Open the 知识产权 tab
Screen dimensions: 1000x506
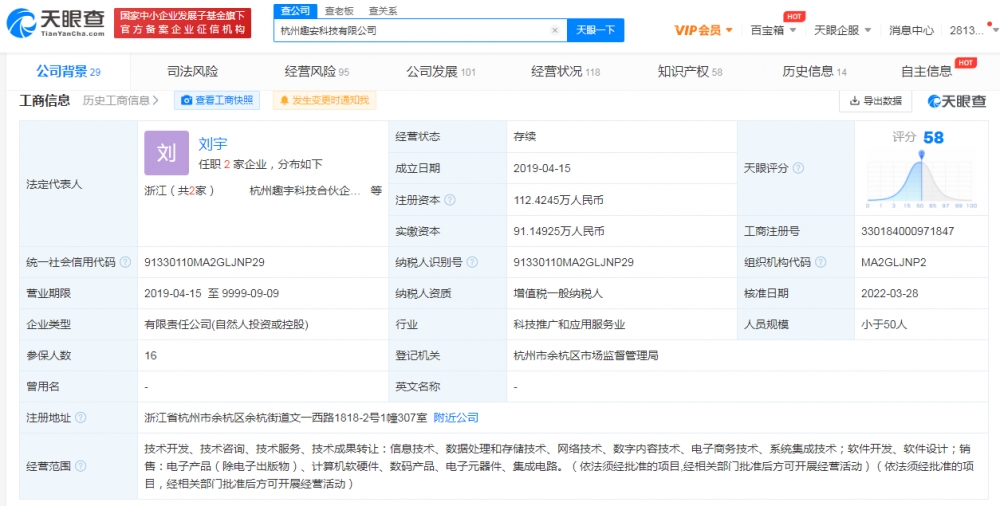click(689, 72)
